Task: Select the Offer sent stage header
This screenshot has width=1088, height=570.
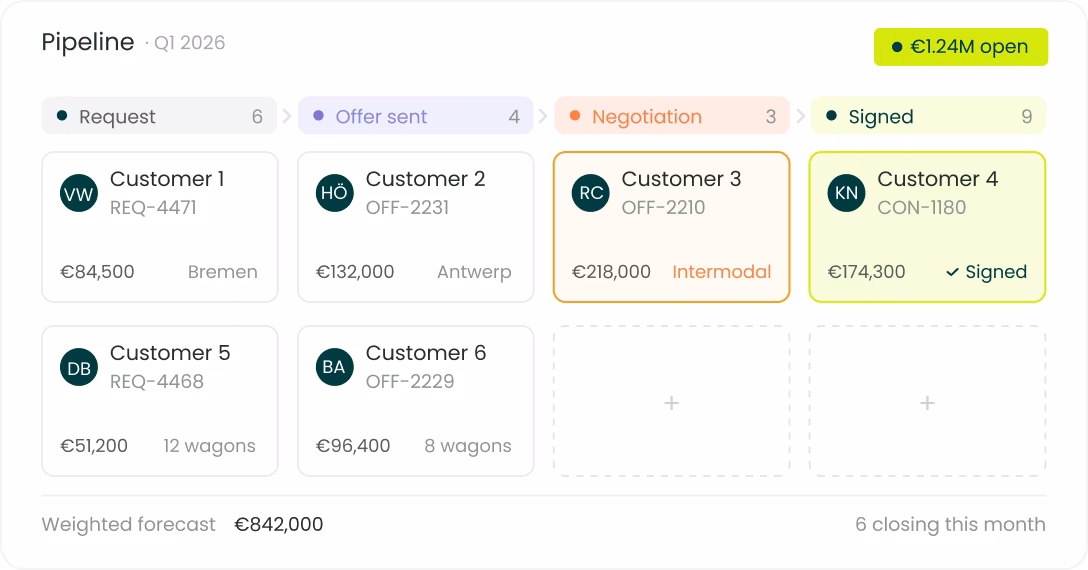Action: tap(416, 116)
